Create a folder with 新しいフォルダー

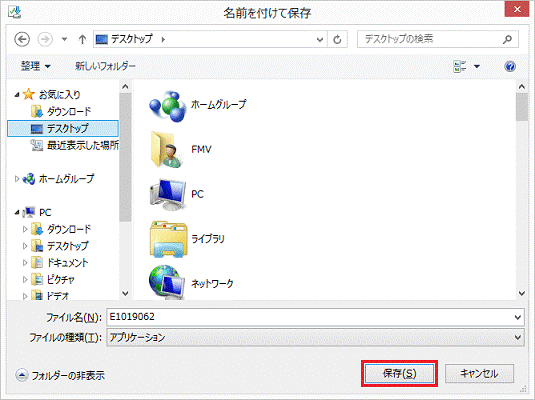pos(105,66)
